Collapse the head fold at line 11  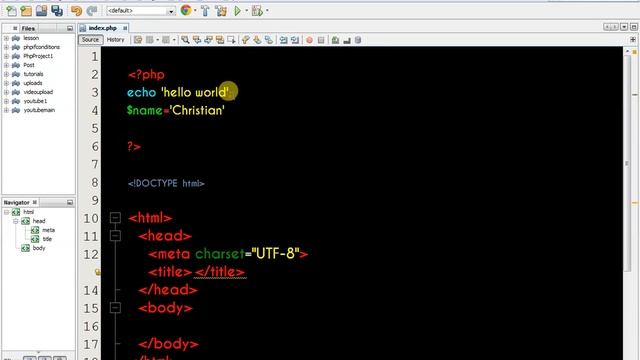click(x=116, y=236)
